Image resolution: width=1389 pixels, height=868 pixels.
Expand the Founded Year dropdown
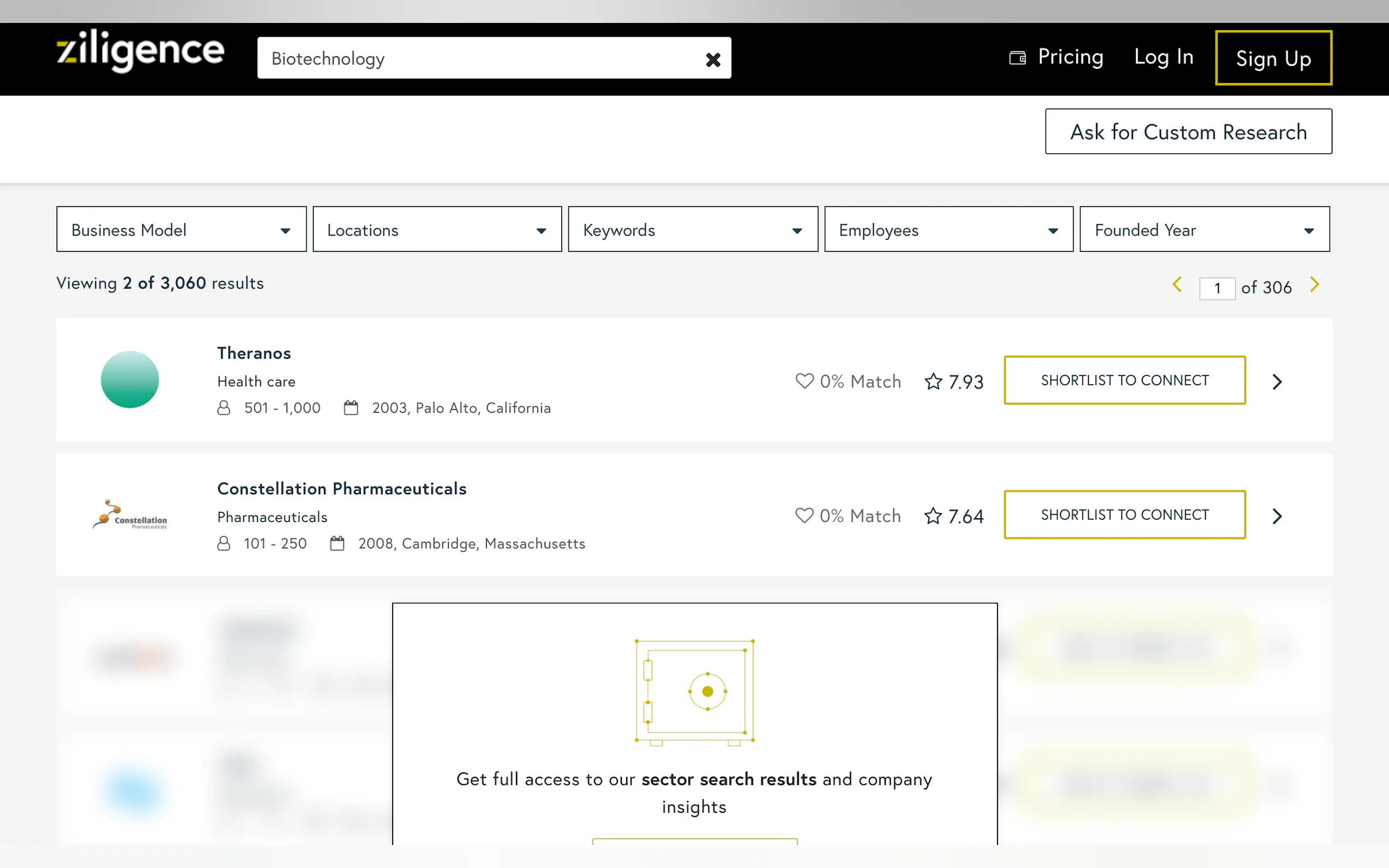(1204, 230)
